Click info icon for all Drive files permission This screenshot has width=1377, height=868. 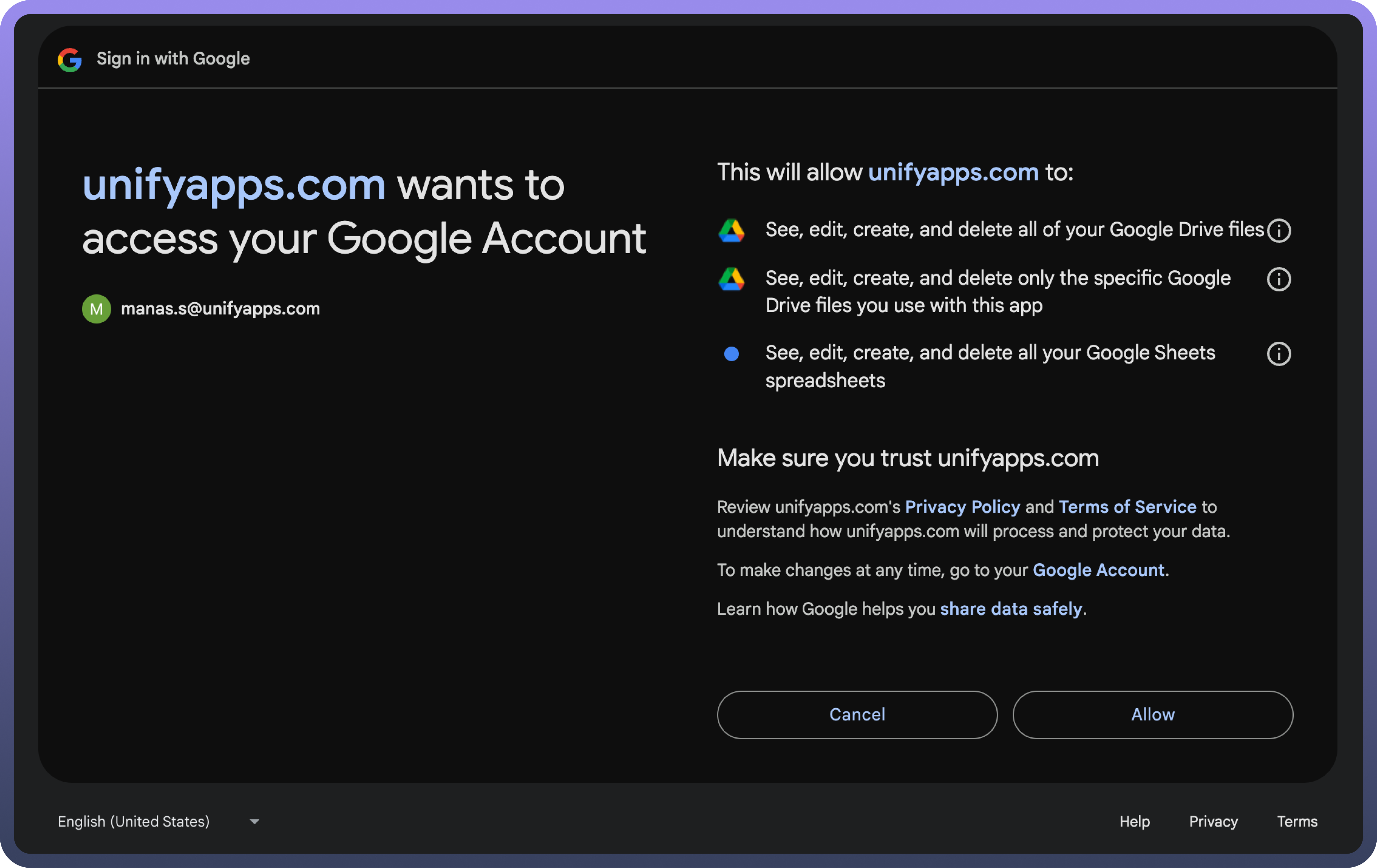(1279, 231)
